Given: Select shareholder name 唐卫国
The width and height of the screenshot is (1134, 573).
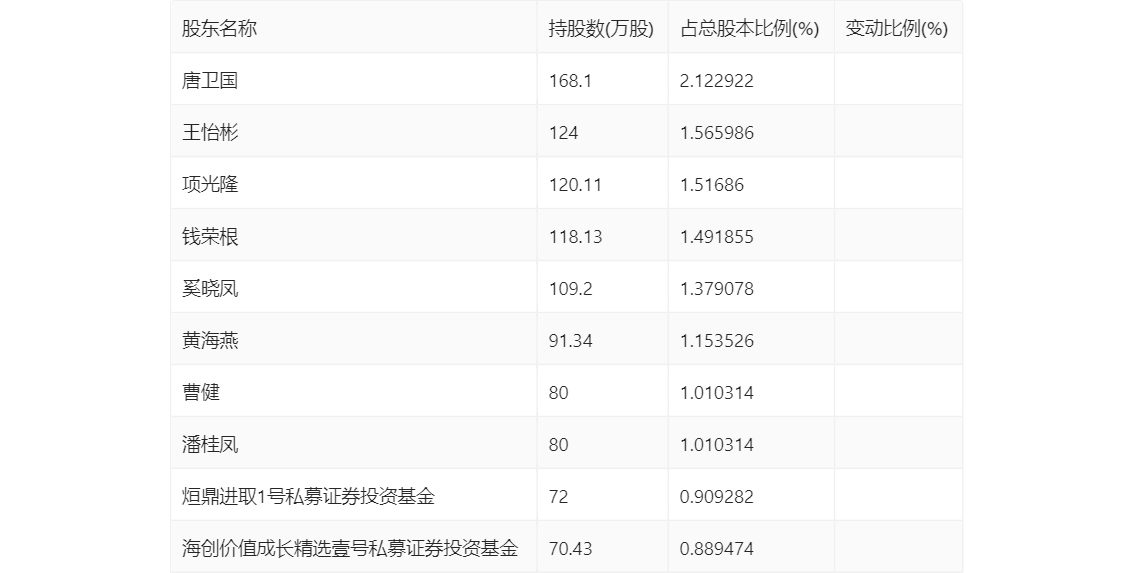Looking at the screenshot, I should [x=210, y=80].
